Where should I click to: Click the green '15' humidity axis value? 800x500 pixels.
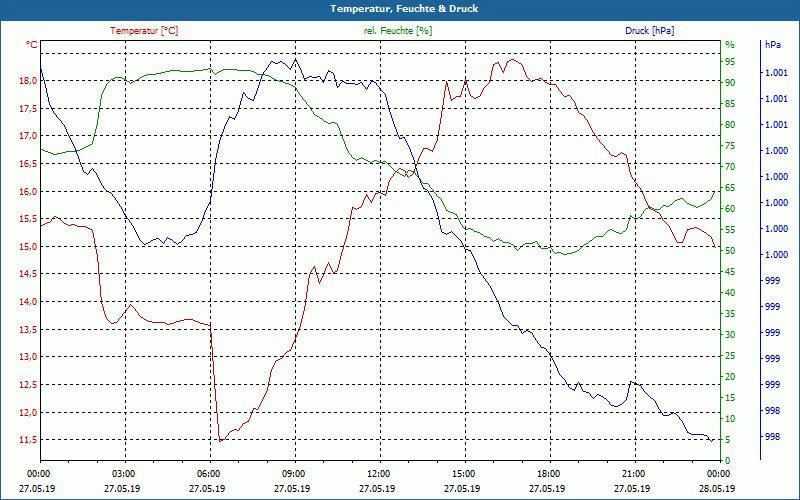coord(730,398)
